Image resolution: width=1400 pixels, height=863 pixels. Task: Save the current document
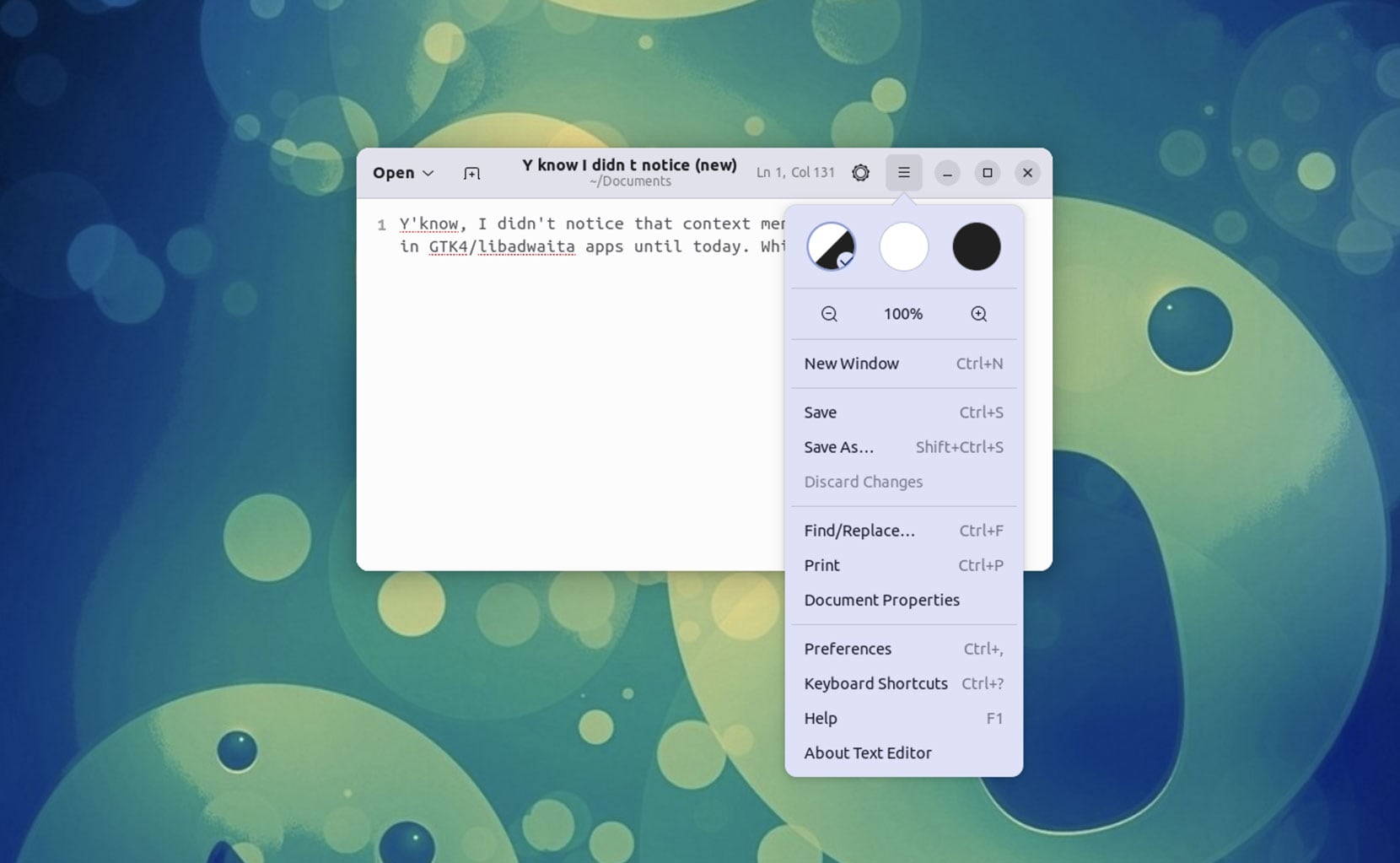(x=820, y=413)
